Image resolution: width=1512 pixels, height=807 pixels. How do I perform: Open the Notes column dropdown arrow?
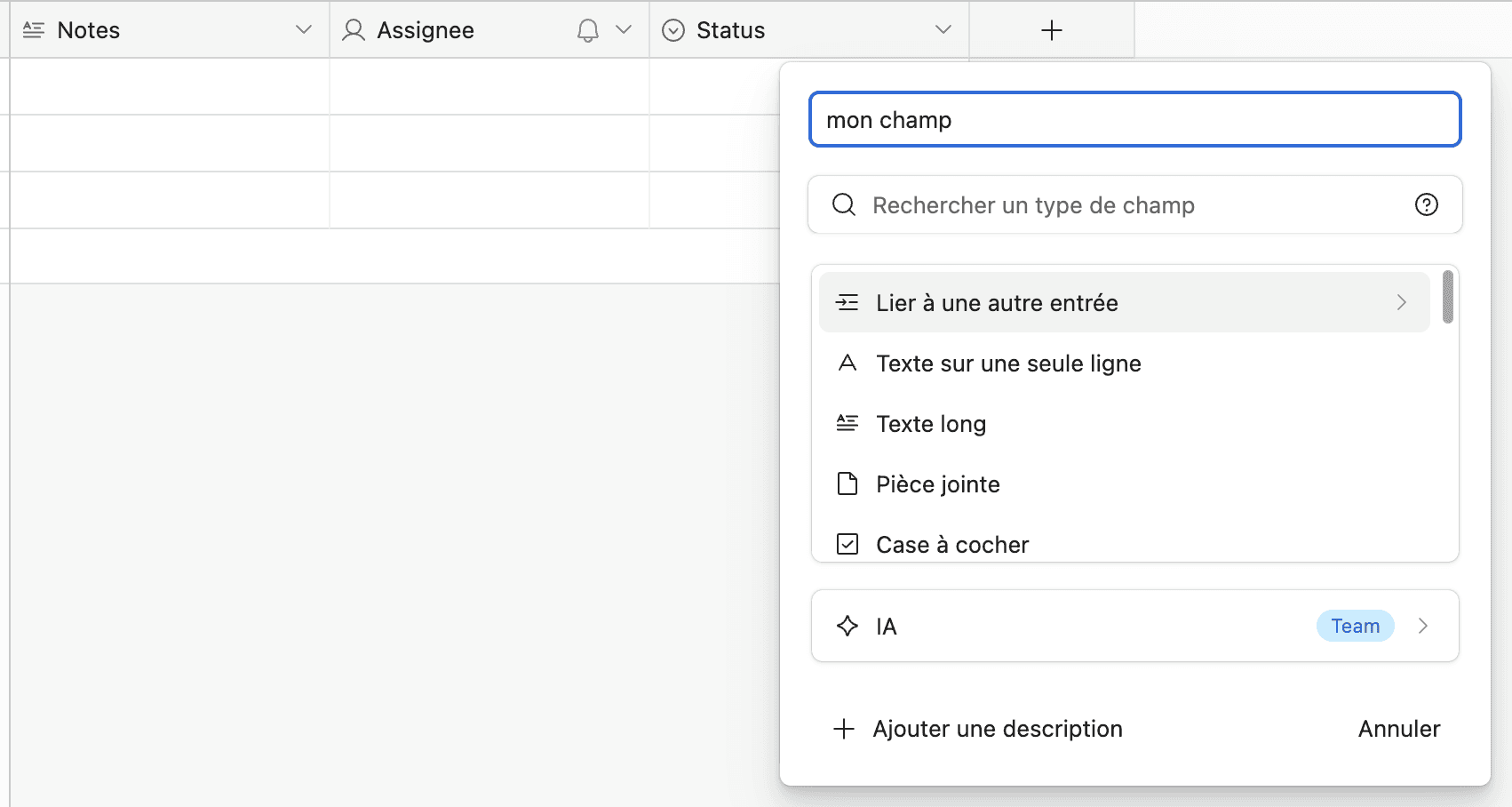point(304,30)
